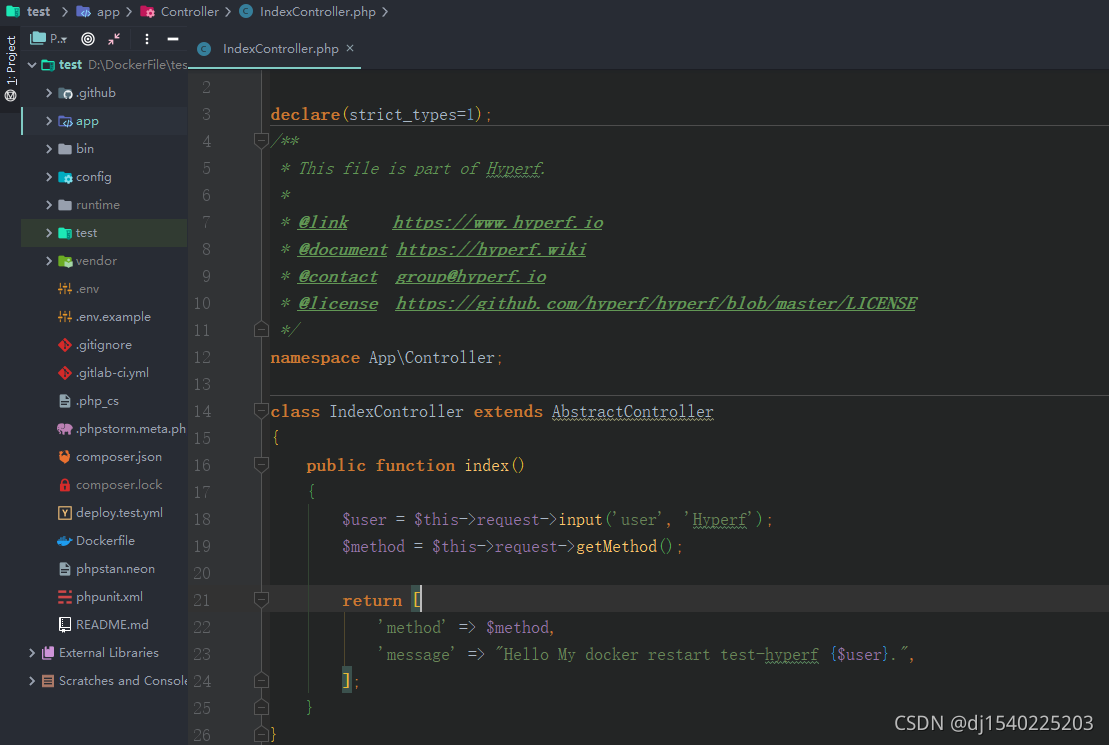Collapse the file doc comment block
This screenshot has width=1109, height=745.
click(261, 141)
